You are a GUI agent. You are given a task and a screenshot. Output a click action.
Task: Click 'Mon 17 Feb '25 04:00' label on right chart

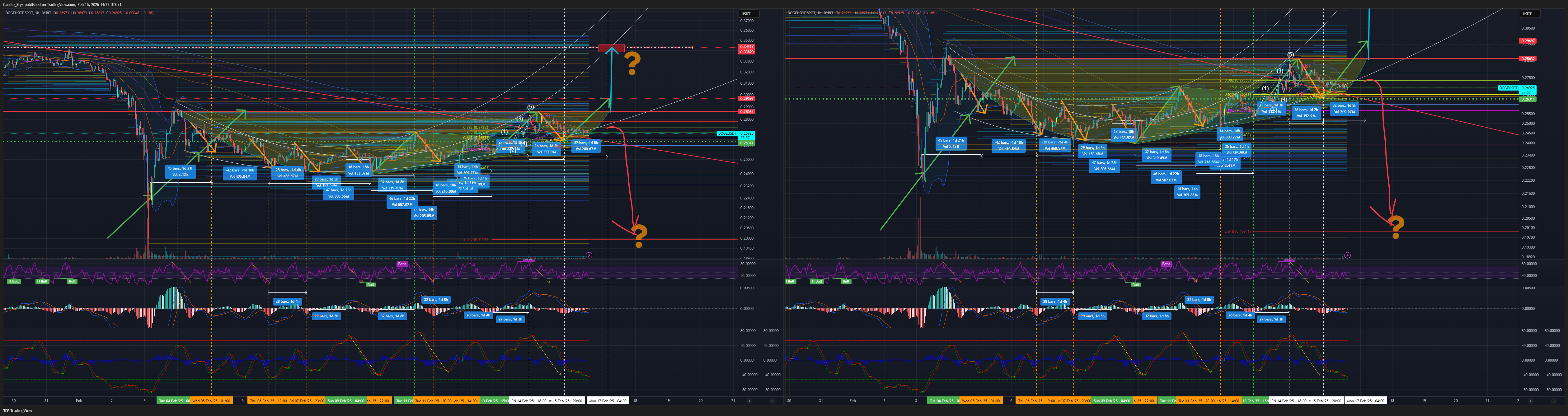coord(1366,401)
